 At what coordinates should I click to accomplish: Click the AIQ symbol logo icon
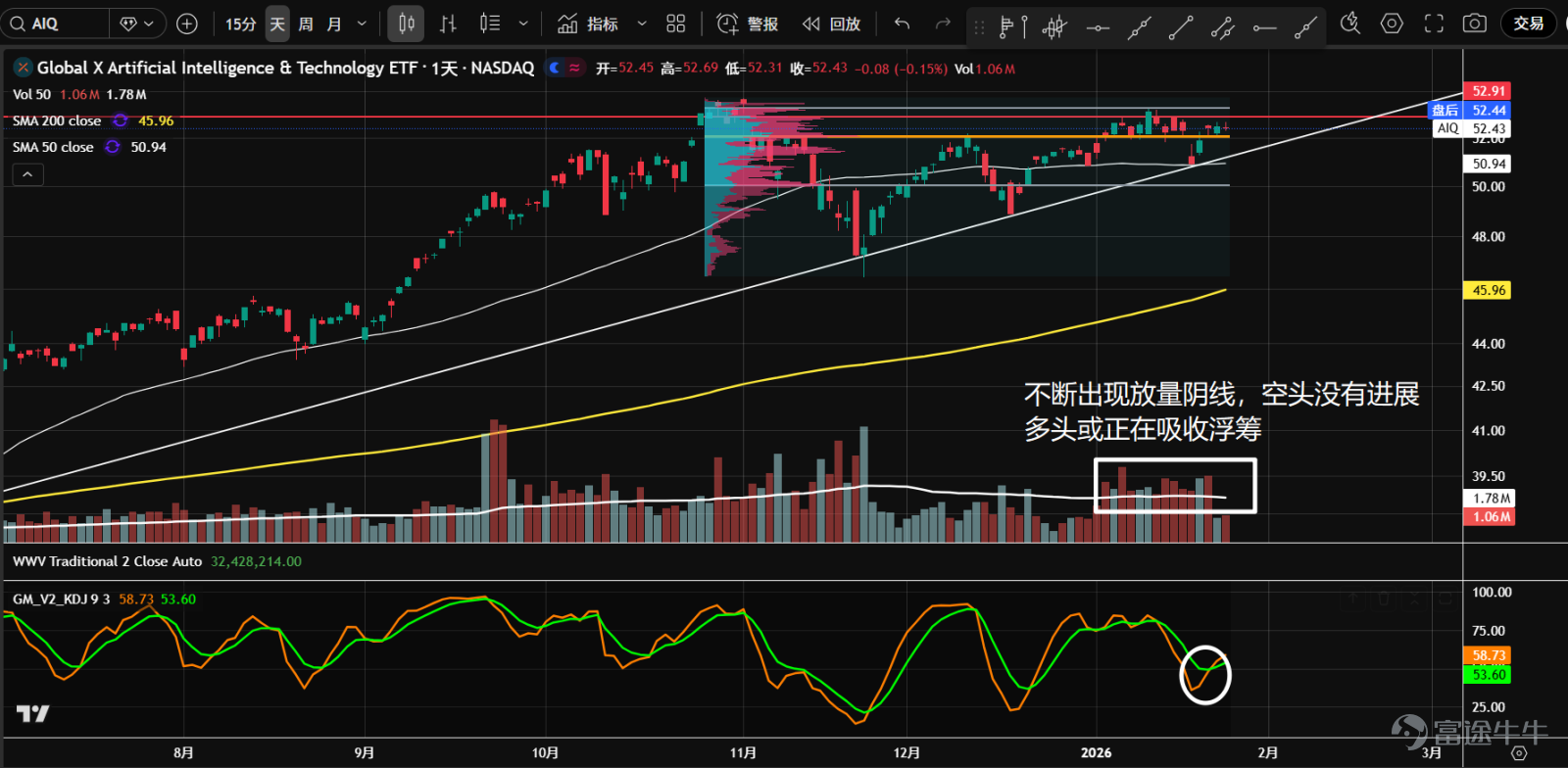click(23, 68)
